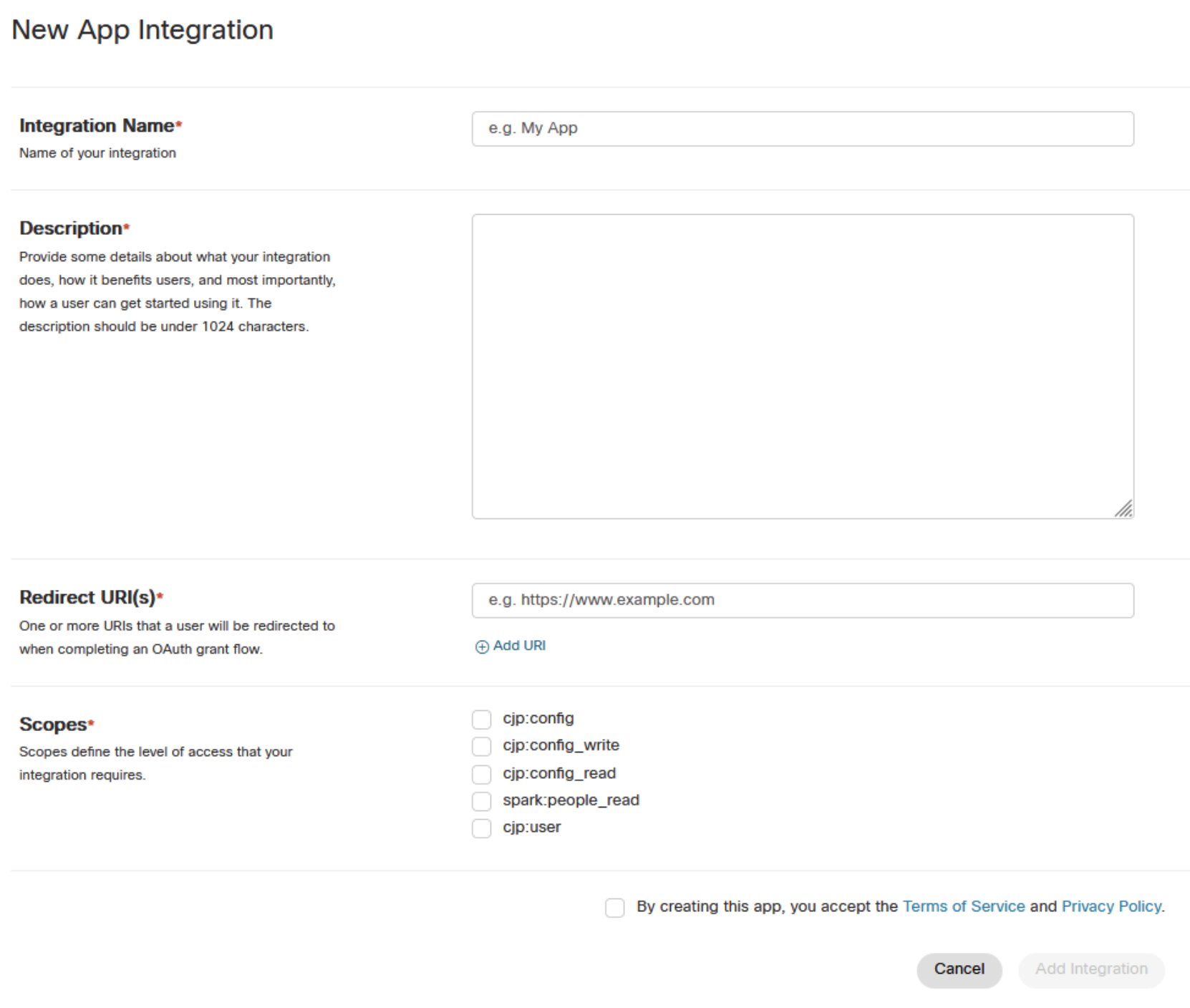Select the spark:people_read scope checkbox
Image resolution: width=1190 pixels, height=1008 pixels.
click(x=482, y=801)
